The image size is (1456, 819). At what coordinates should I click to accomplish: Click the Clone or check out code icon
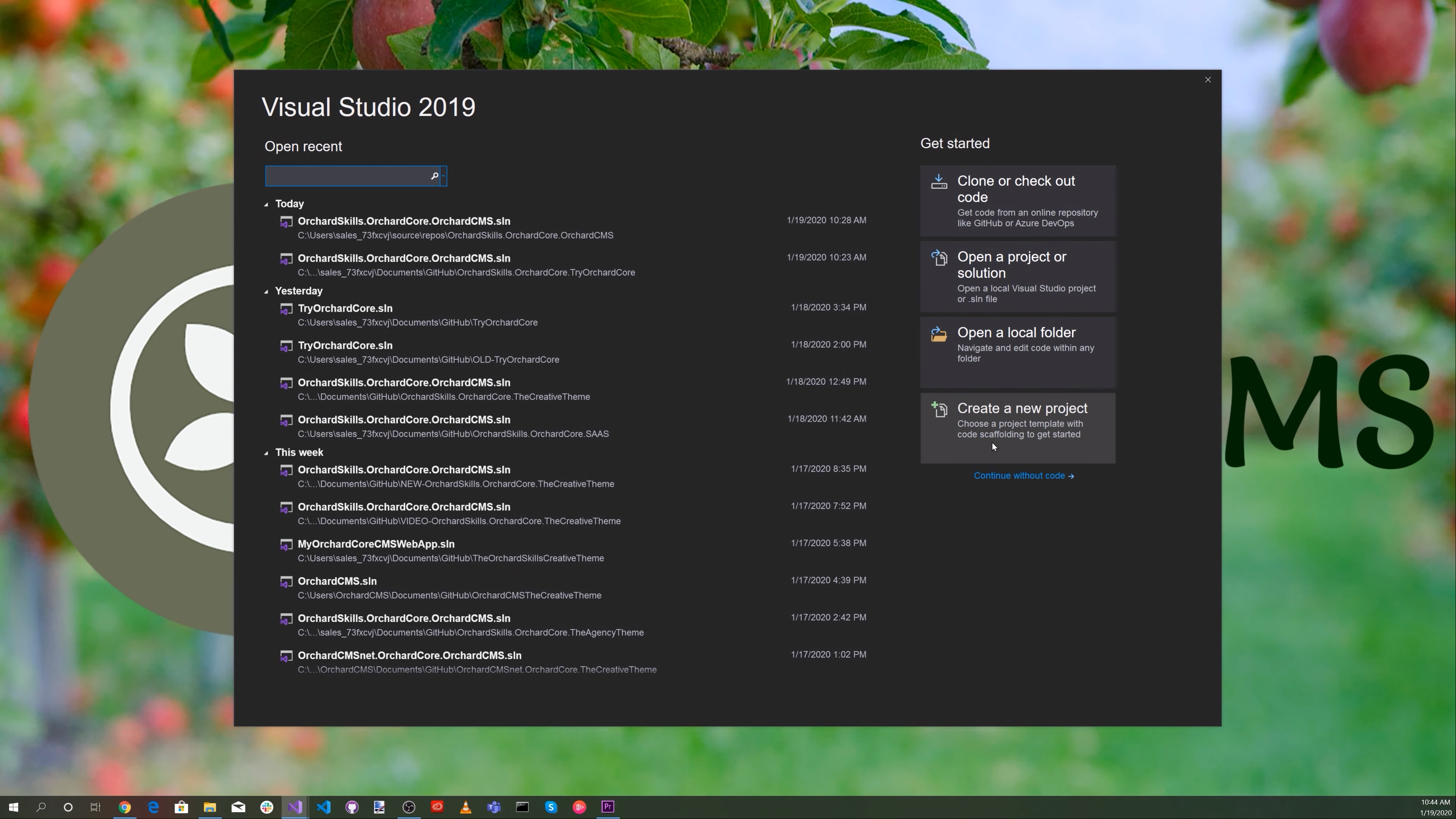pos(939,182)
